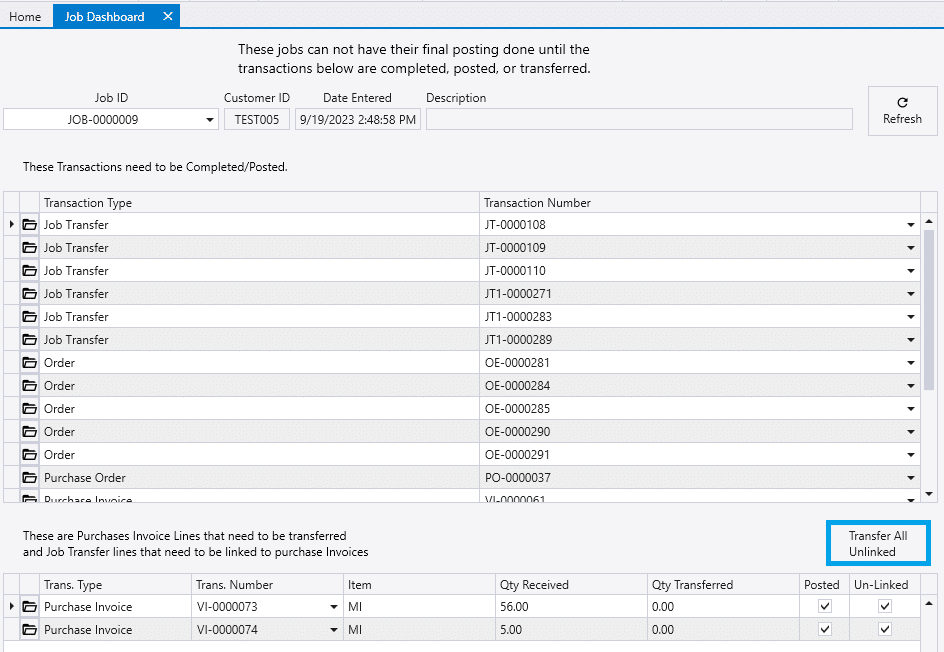Open the folder icon beside JT1-0000289
Screen dimensions: 944x652
[29, 339]
